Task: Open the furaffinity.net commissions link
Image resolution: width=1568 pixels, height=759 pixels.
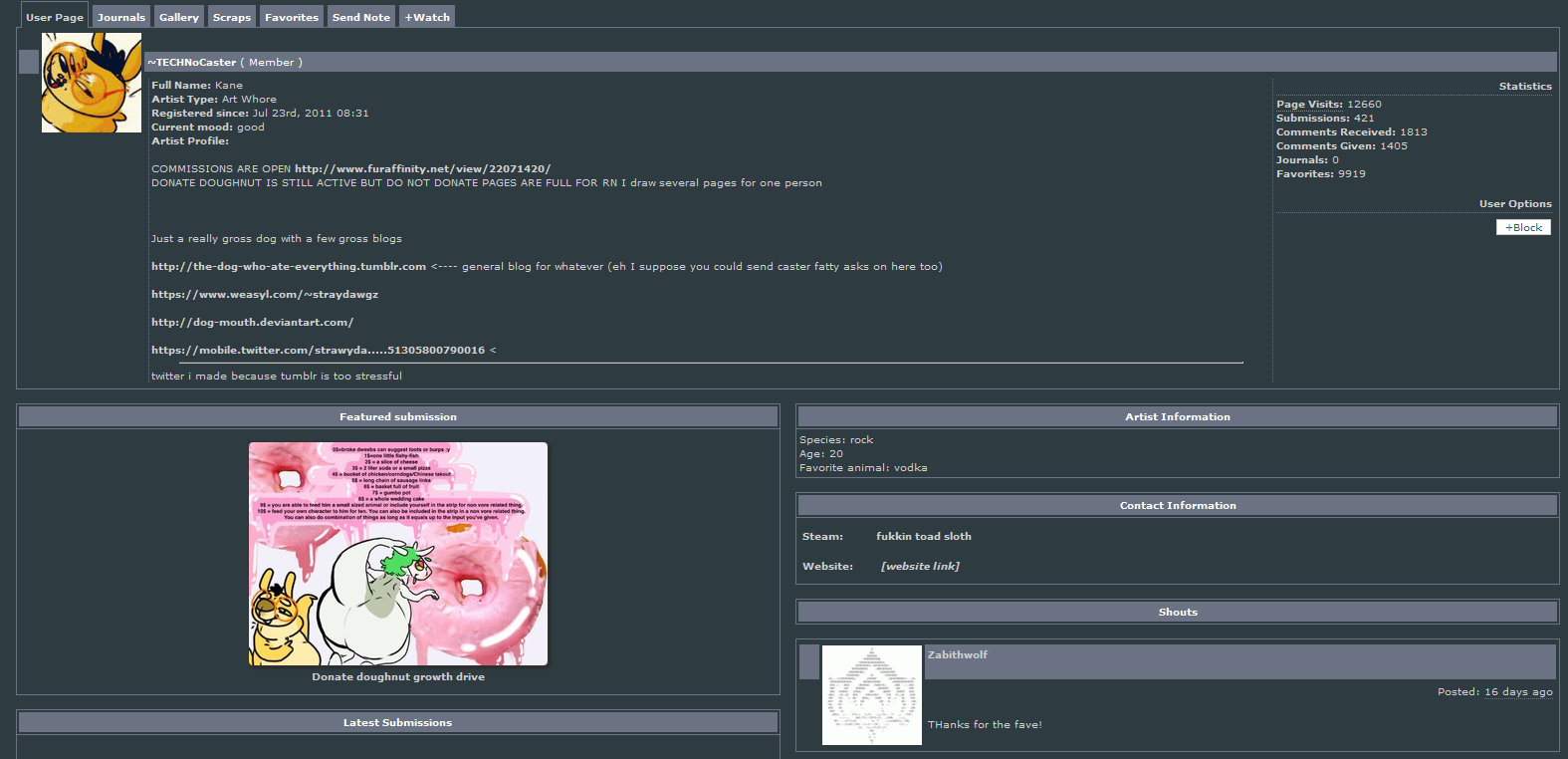Action: point(422,169)
